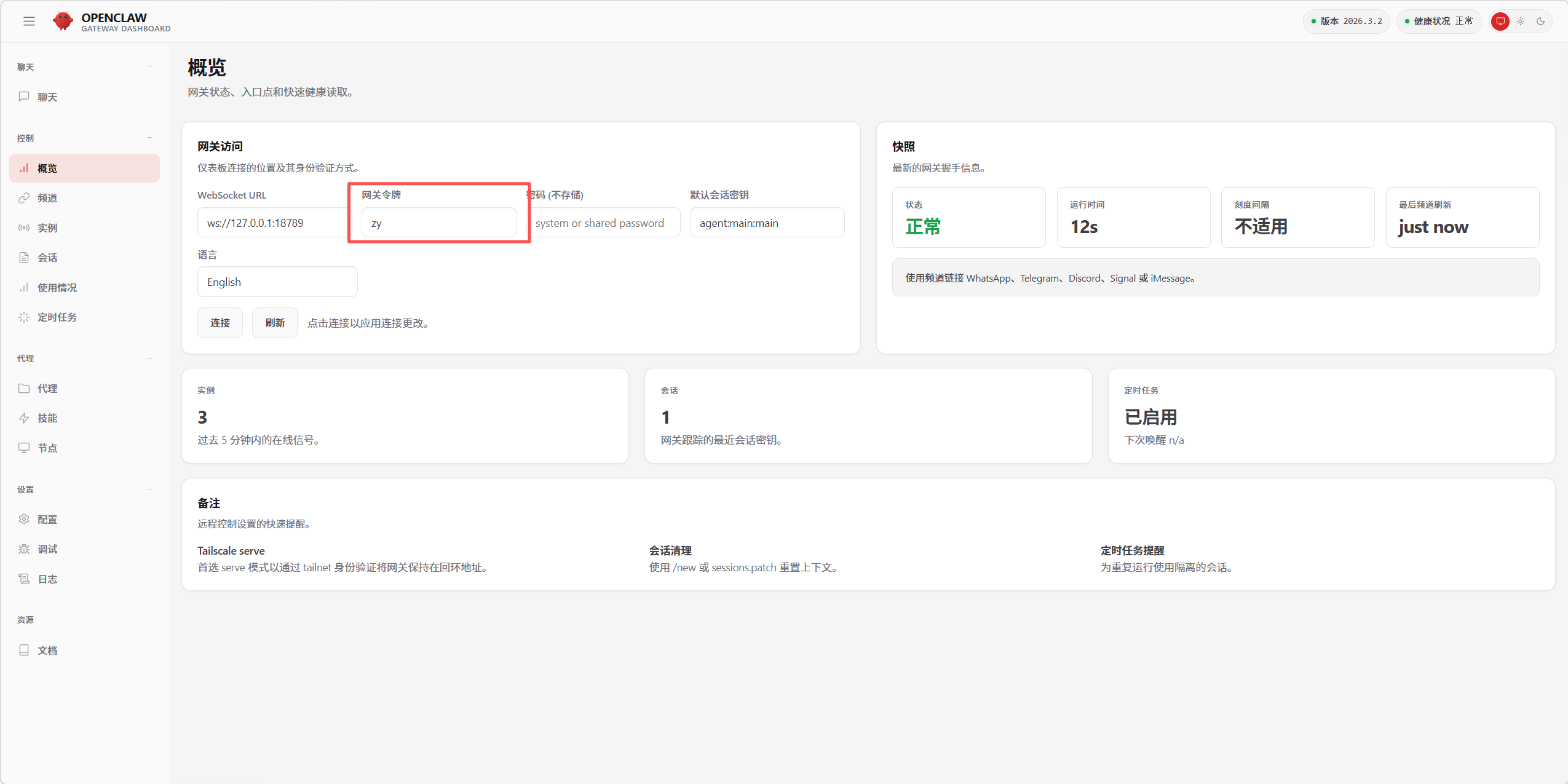Click the 网关令牌 token input field

[438, 223]
